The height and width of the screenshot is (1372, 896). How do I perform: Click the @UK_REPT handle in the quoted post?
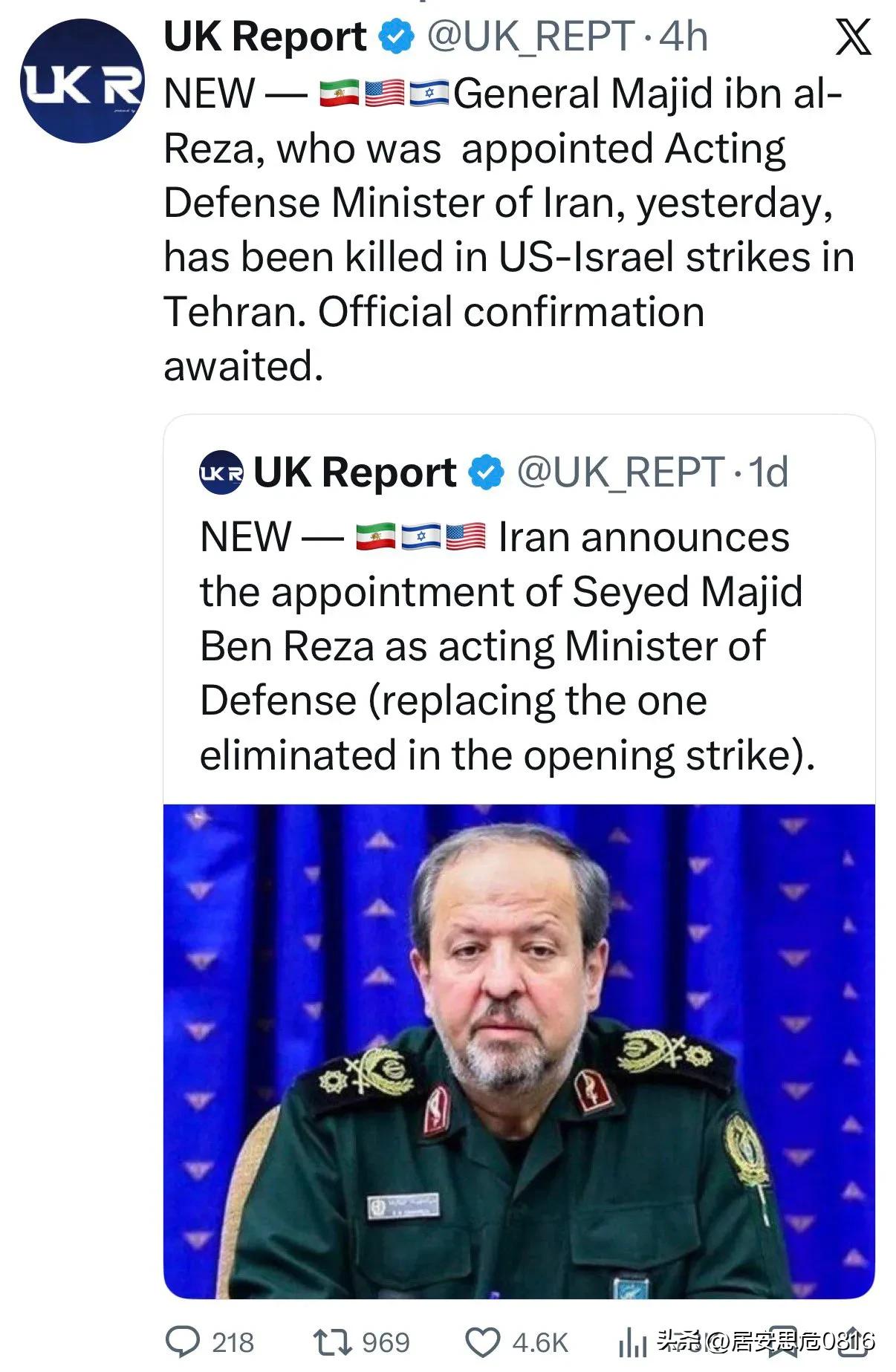(x=620, y=472)
